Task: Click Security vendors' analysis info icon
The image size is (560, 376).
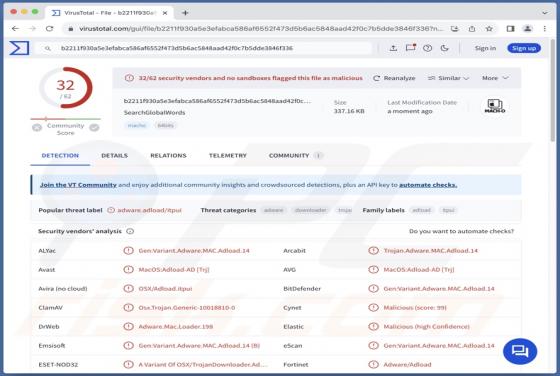Action: [x=130, y=231]
